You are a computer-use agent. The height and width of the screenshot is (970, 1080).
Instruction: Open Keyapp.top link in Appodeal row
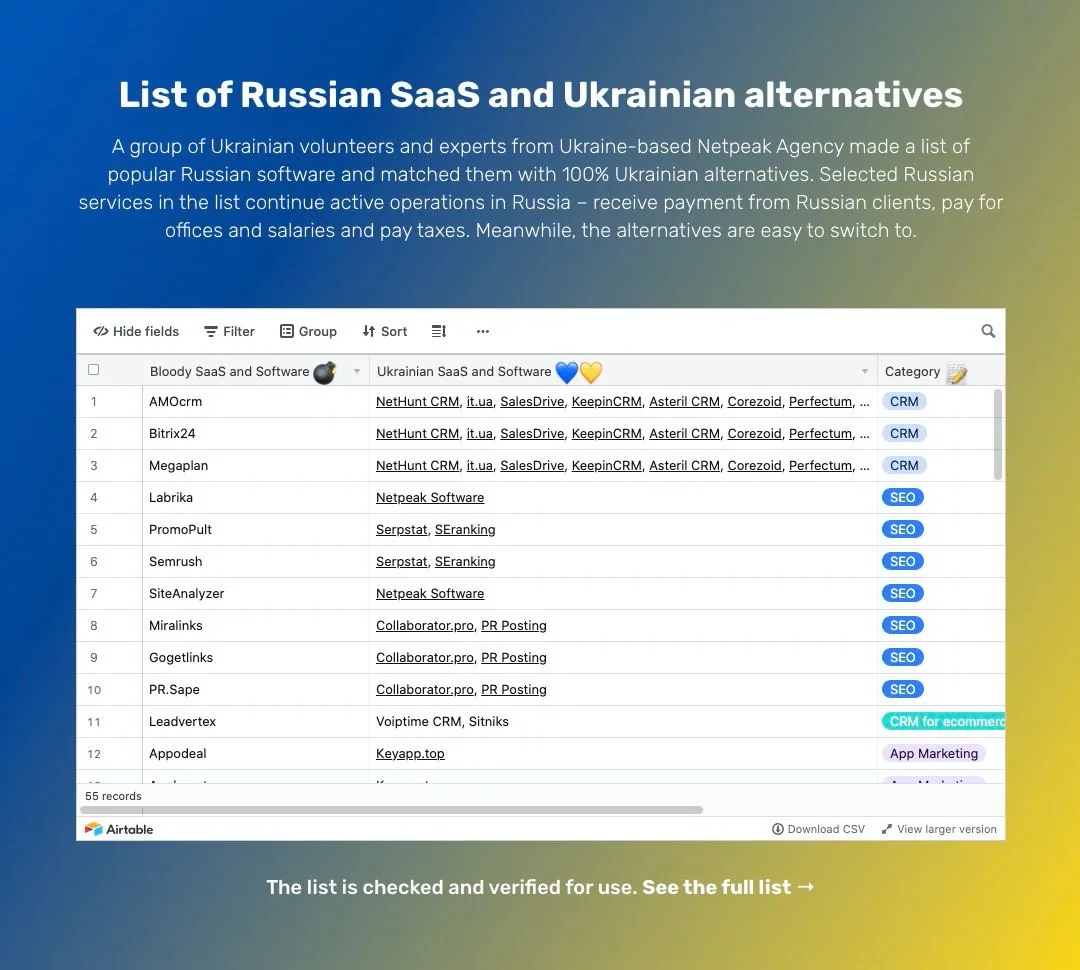click(x=410, y=754)
